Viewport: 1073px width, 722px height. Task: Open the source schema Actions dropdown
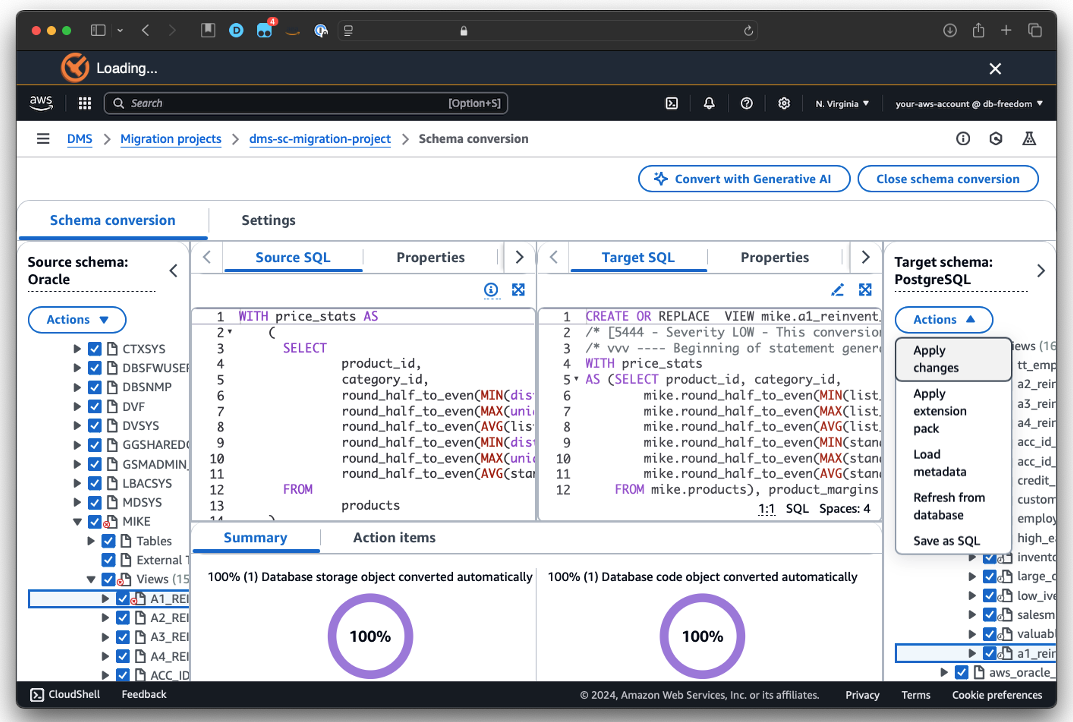[x=77, y=320]
